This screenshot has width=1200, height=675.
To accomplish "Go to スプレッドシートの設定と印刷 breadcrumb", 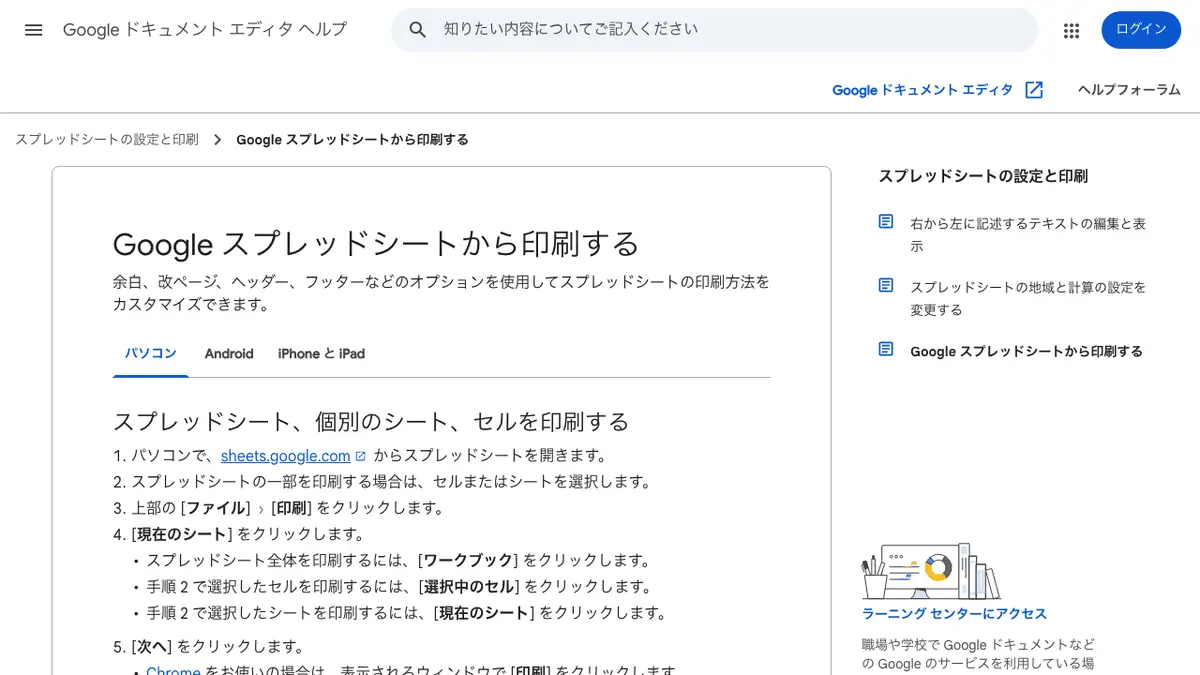I will [107, 140].
